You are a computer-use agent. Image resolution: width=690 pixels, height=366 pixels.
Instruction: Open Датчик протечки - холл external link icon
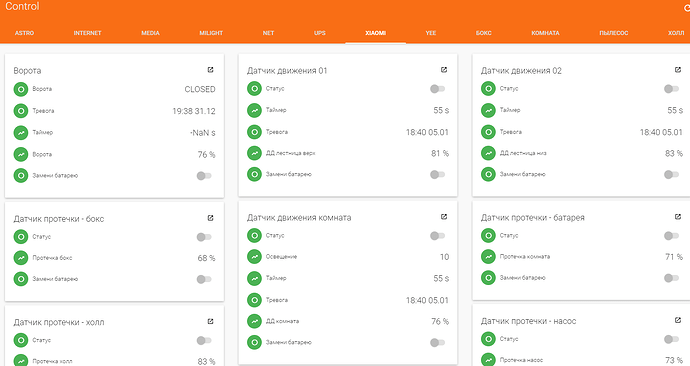210,322
